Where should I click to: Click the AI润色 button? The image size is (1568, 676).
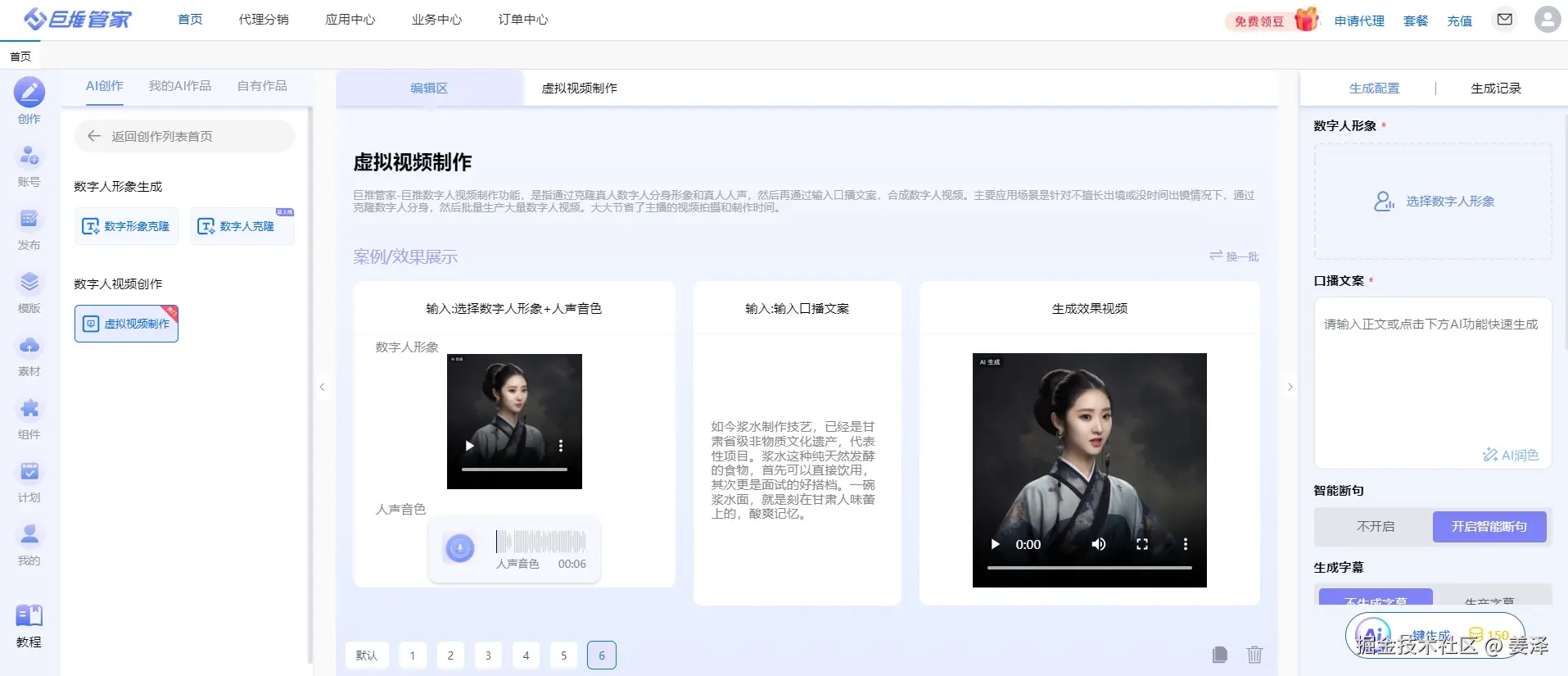click(x=1511, y=455)
